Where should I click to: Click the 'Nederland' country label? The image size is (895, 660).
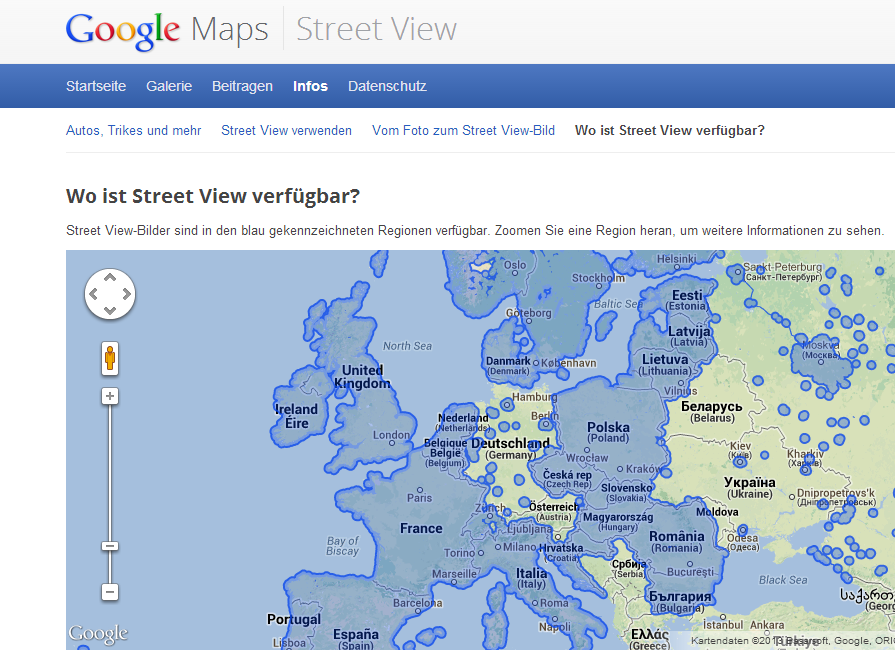point(463,418)
